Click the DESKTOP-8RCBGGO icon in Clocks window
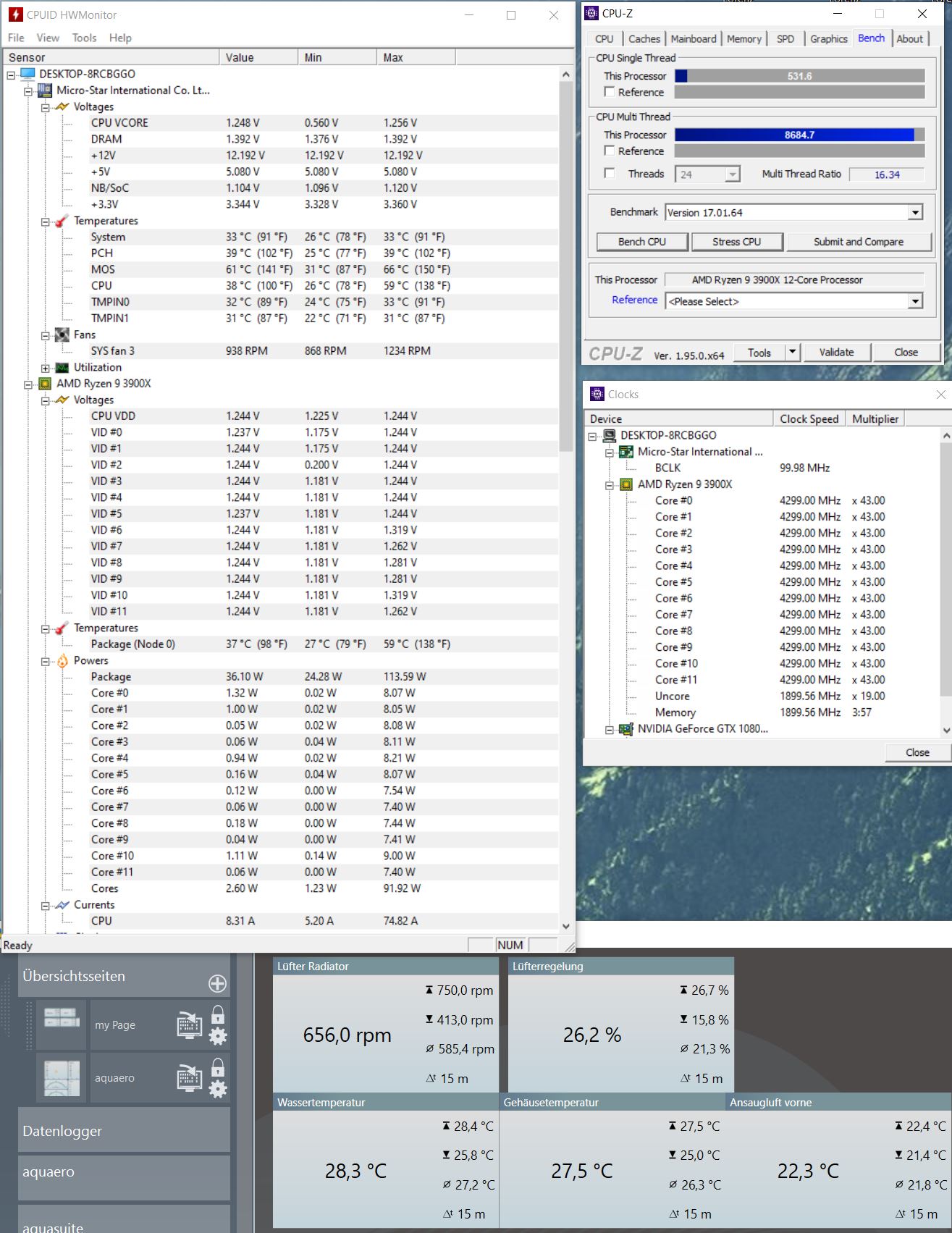 click(610, 435)
